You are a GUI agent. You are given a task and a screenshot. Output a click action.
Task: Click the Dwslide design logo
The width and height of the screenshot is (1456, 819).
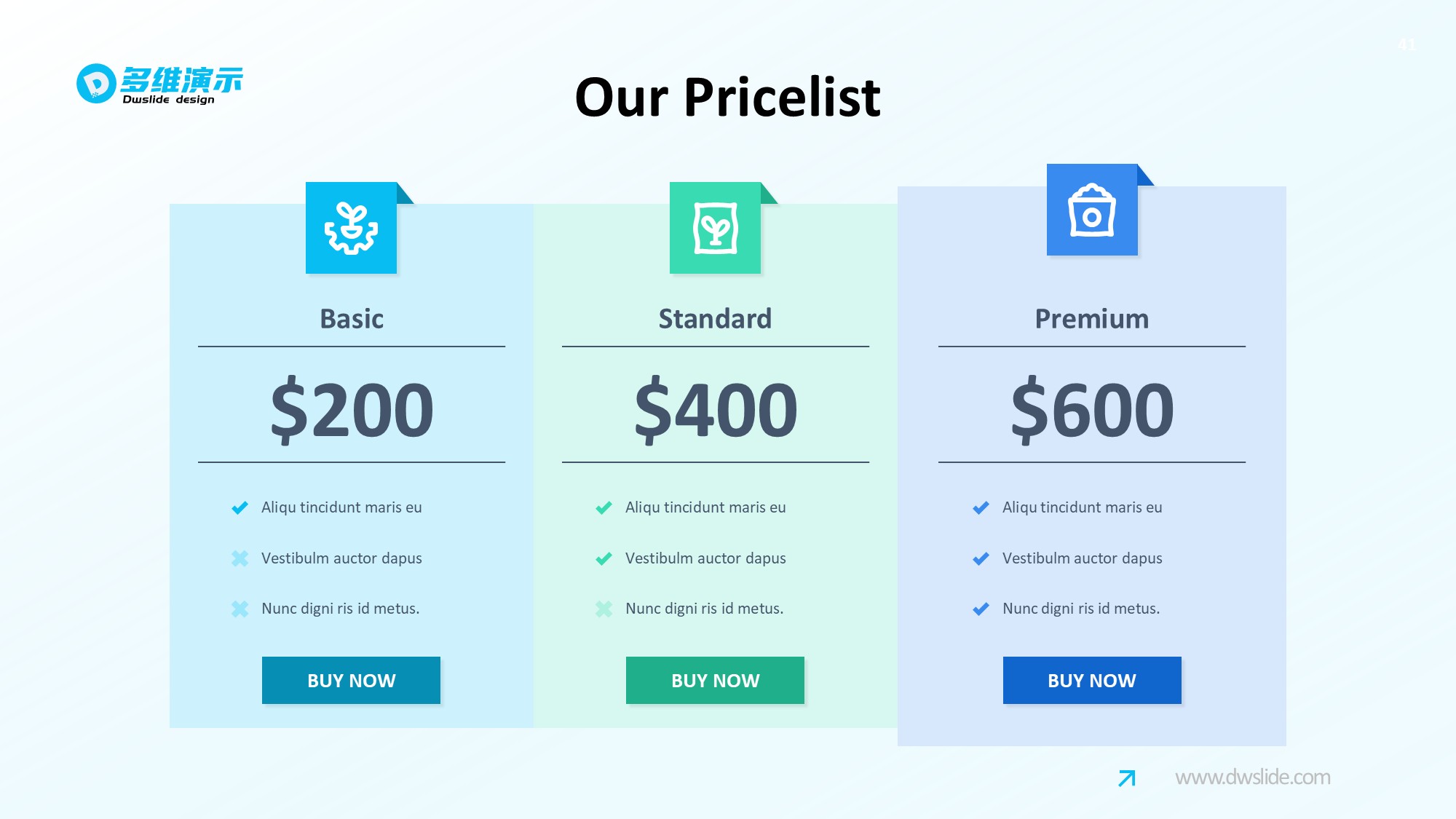pos(159,84)
